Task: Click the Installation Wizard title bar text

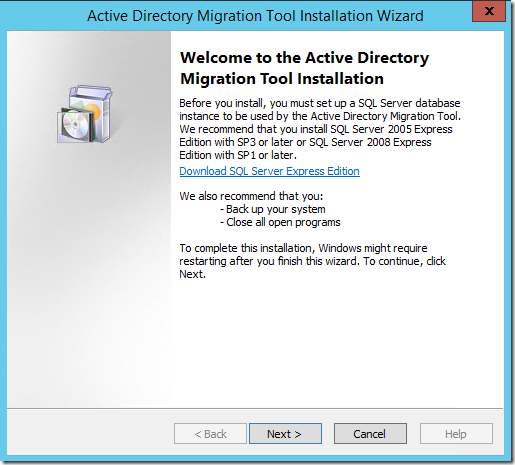Action: pos(255,16)
